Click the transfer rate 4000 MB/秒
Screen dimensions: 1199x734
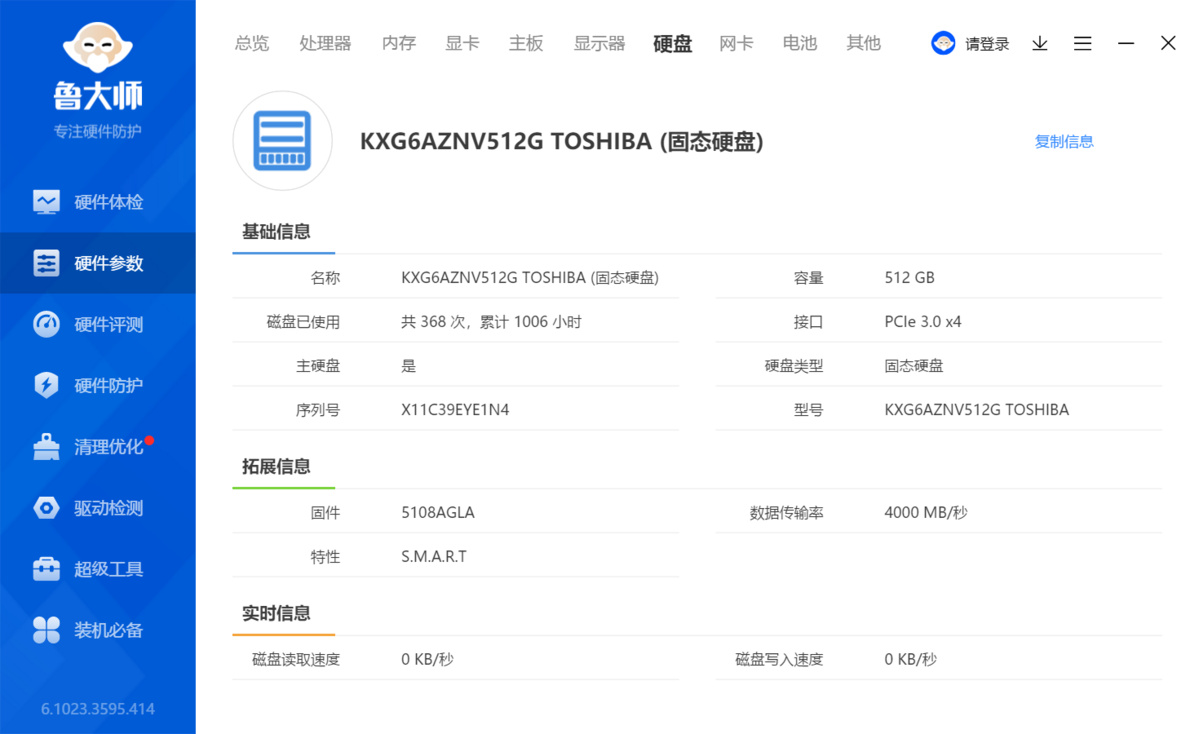pyautogui.click(x=926, y=512)
